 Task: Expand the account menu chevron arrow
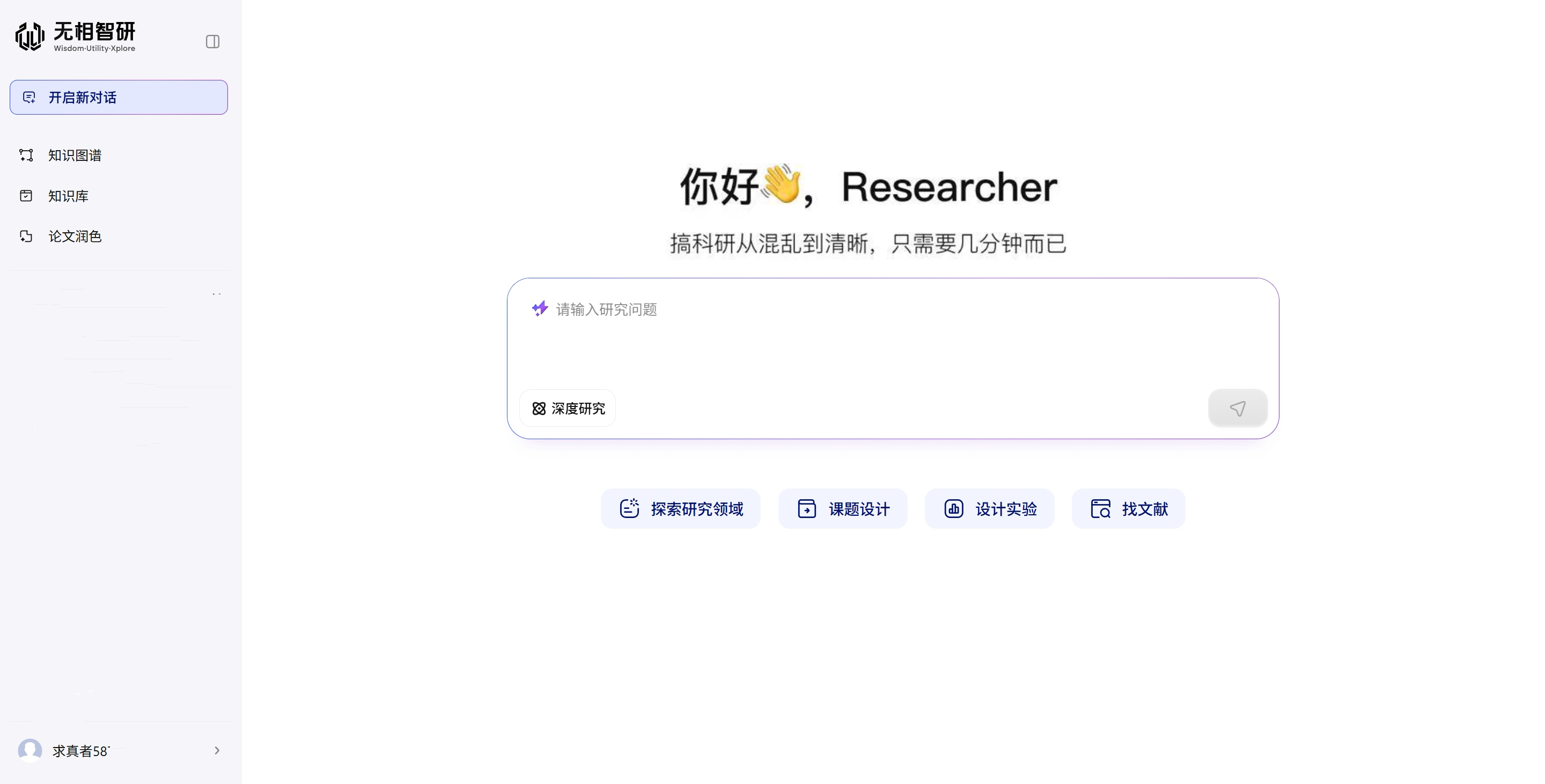pyautogui.click(x=217, y=750)
